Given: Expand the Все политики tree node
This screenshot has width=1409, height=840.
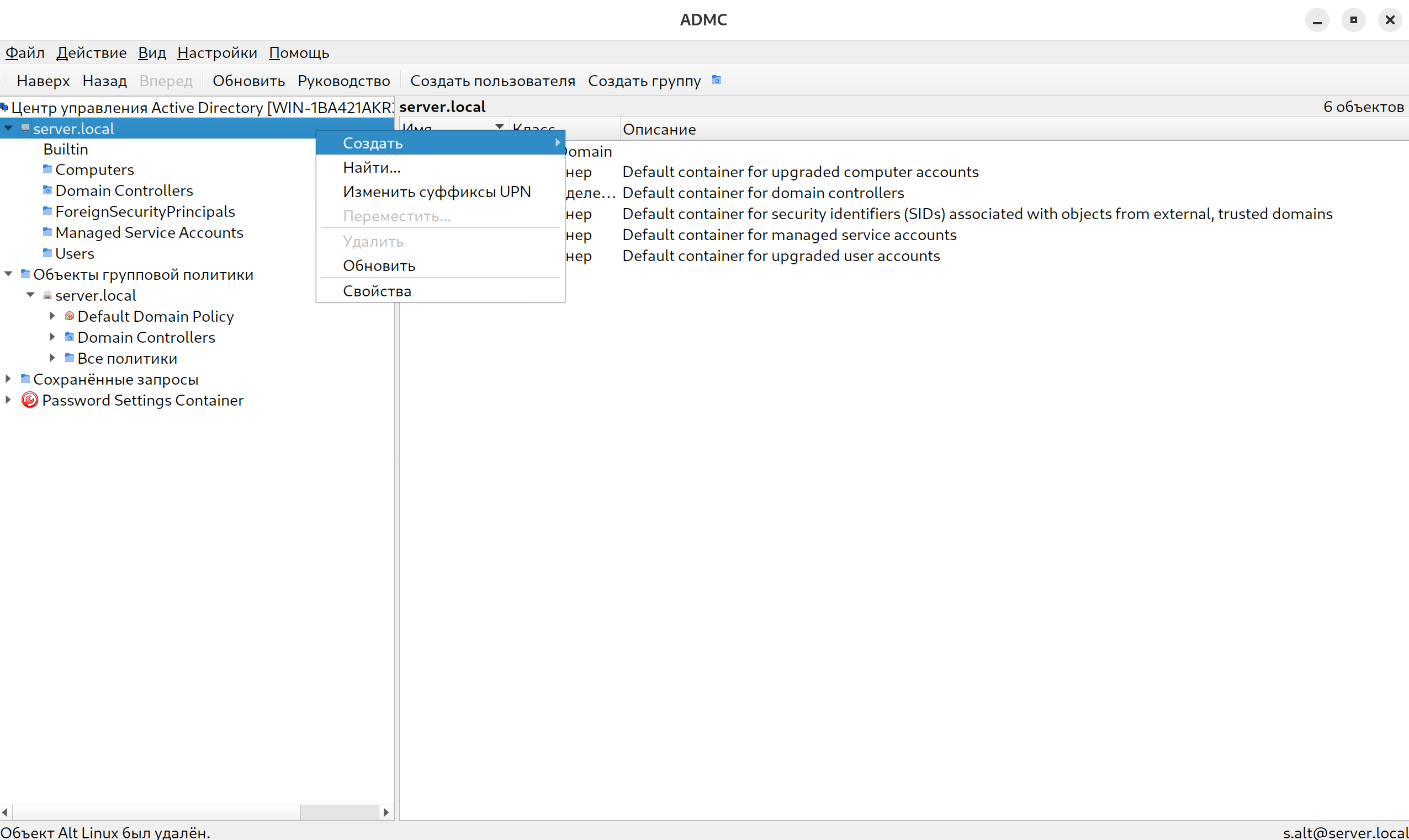Looking at the screenshot, I should (x=52, y=358).
